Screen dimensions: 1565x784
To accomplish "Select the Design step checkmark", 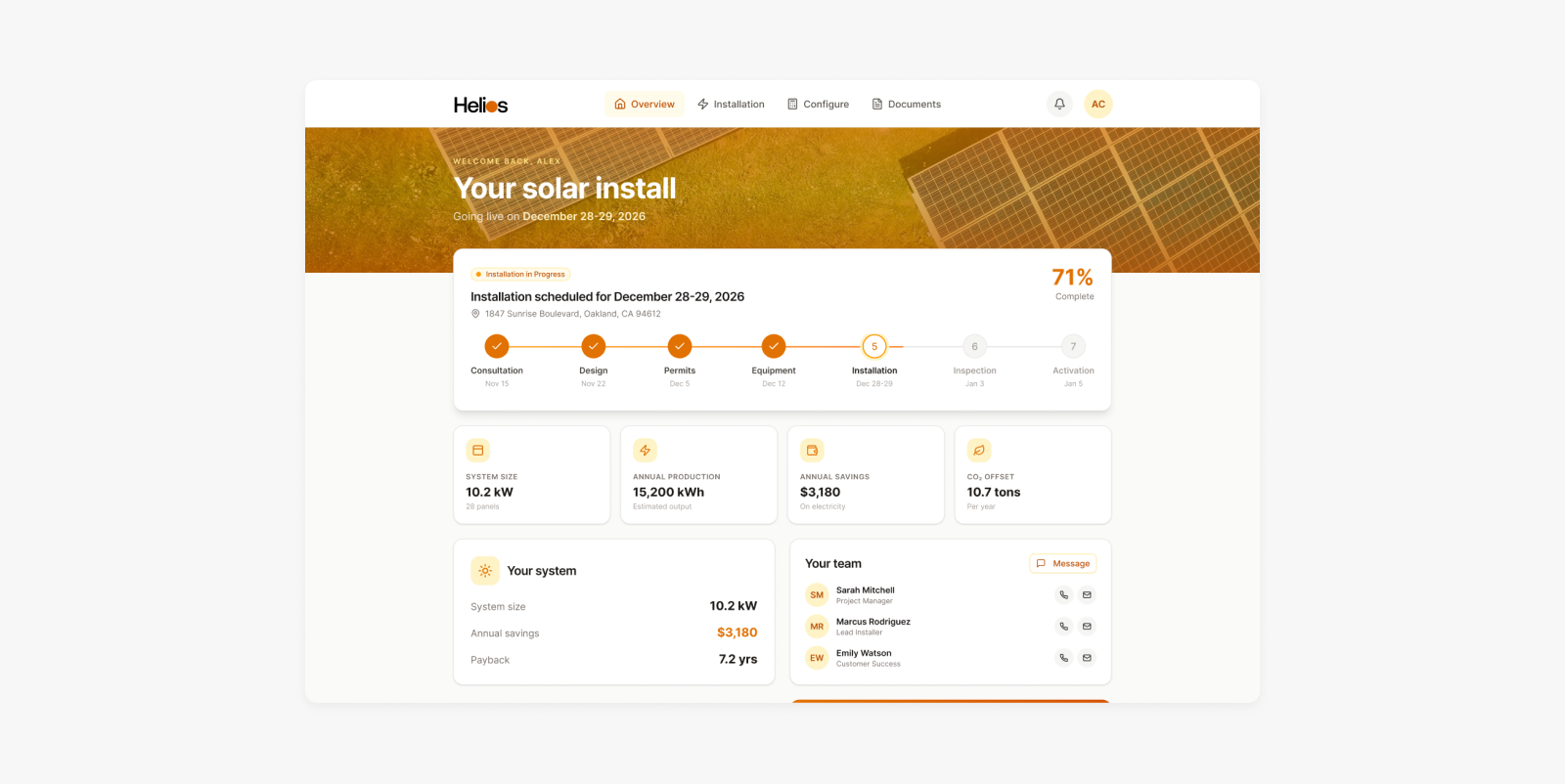I will (594, 346).
